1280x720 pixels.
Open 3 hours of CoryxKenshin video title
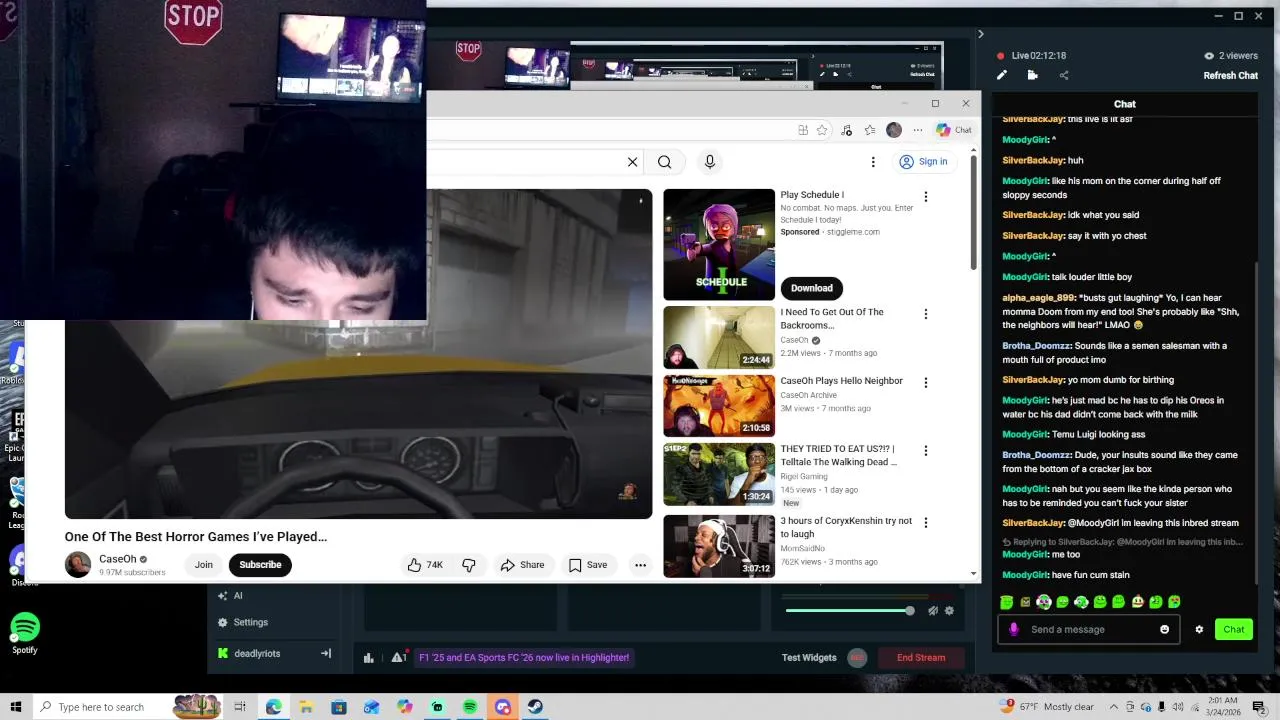point(846,527)
